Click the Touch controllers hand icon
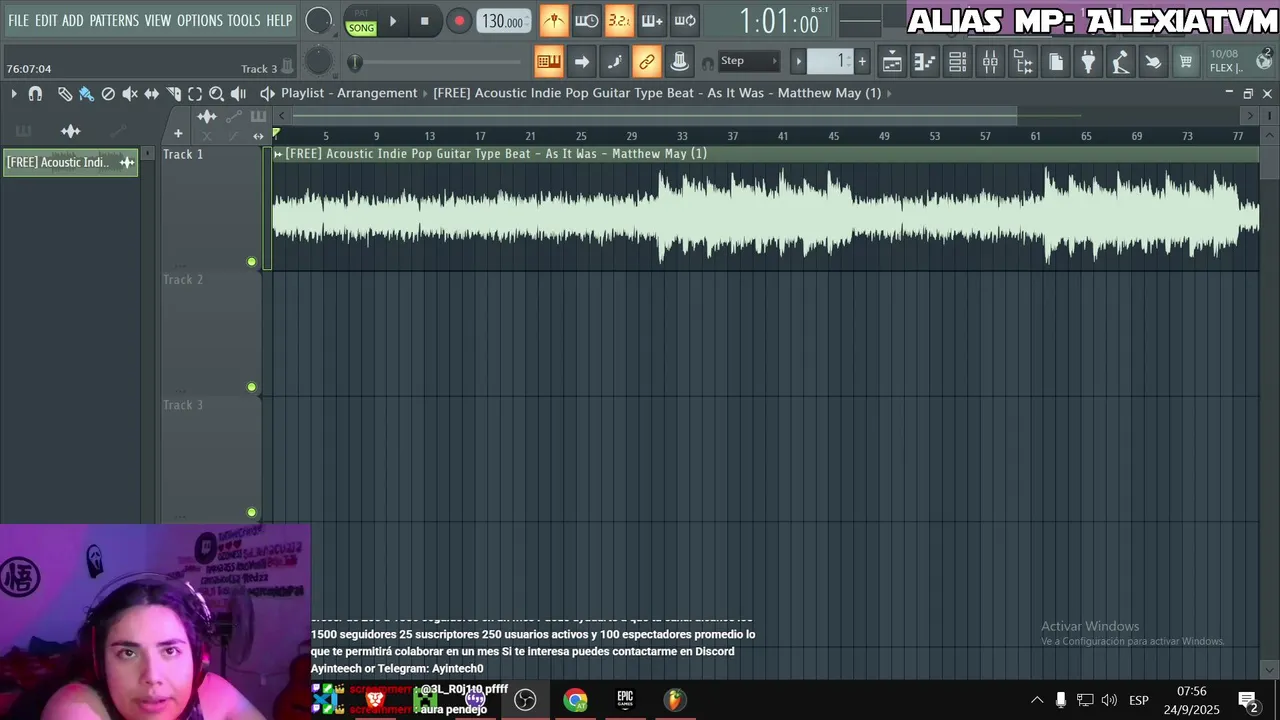Viewport: 1280px width, 720px height. tap(1153, 62)
